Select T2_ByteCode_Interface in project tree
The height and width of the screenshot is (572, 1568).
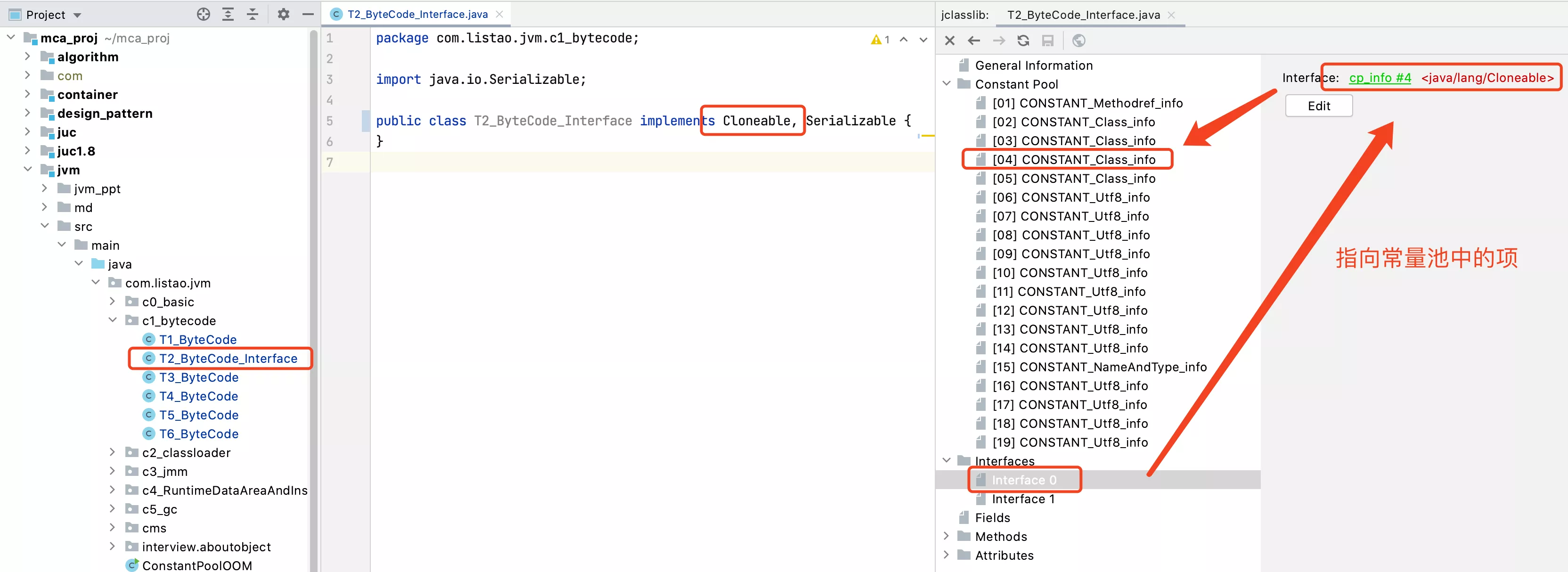pyautogui.click(x=228, y=359)
